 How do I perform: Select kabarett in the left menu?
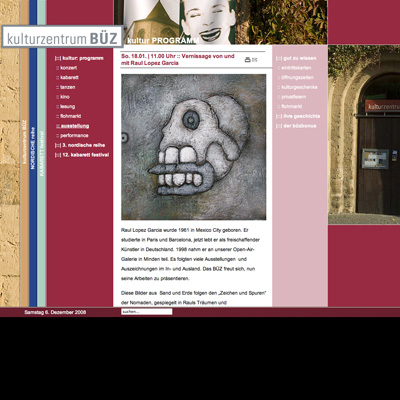pos(67,77)
